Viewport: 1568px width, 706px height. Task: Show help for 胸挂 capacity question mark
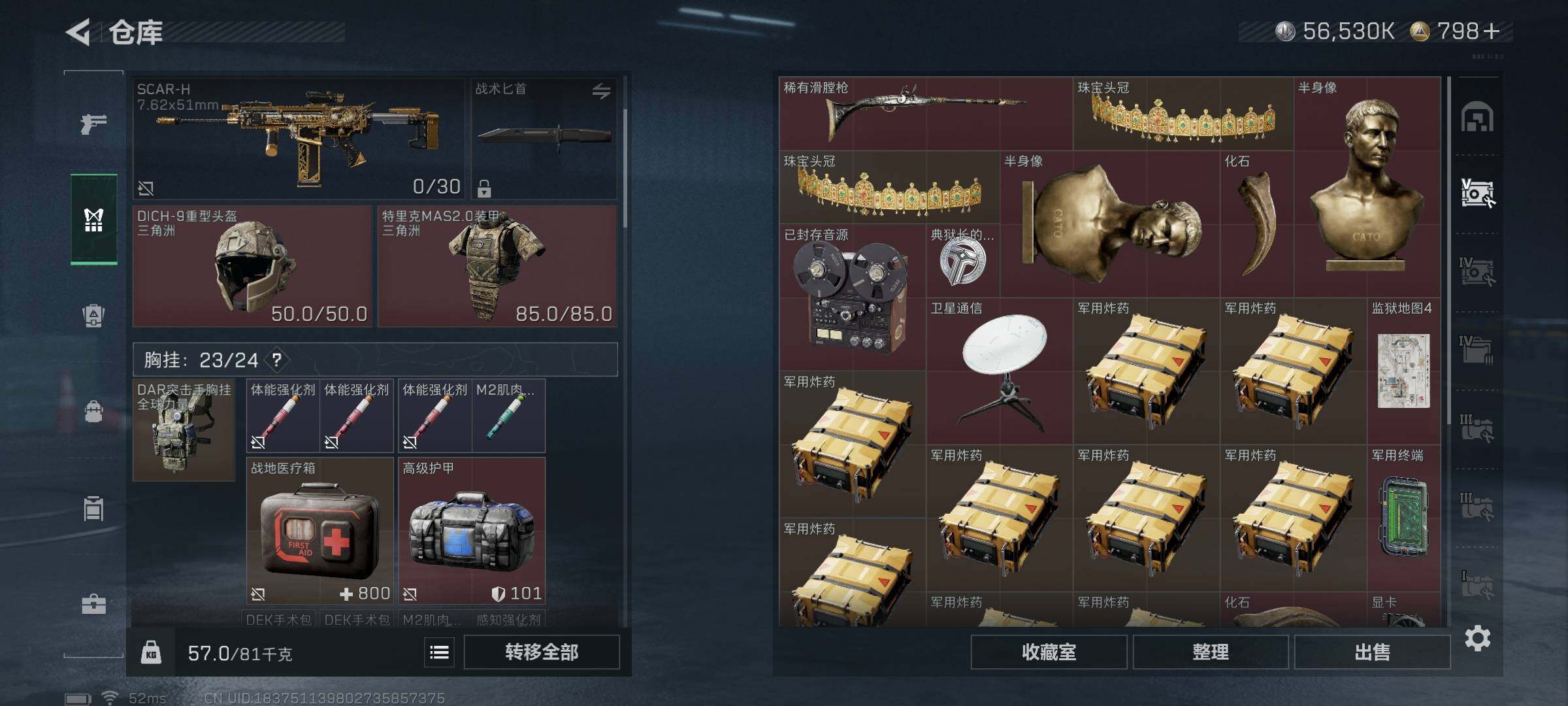point(277,360)
